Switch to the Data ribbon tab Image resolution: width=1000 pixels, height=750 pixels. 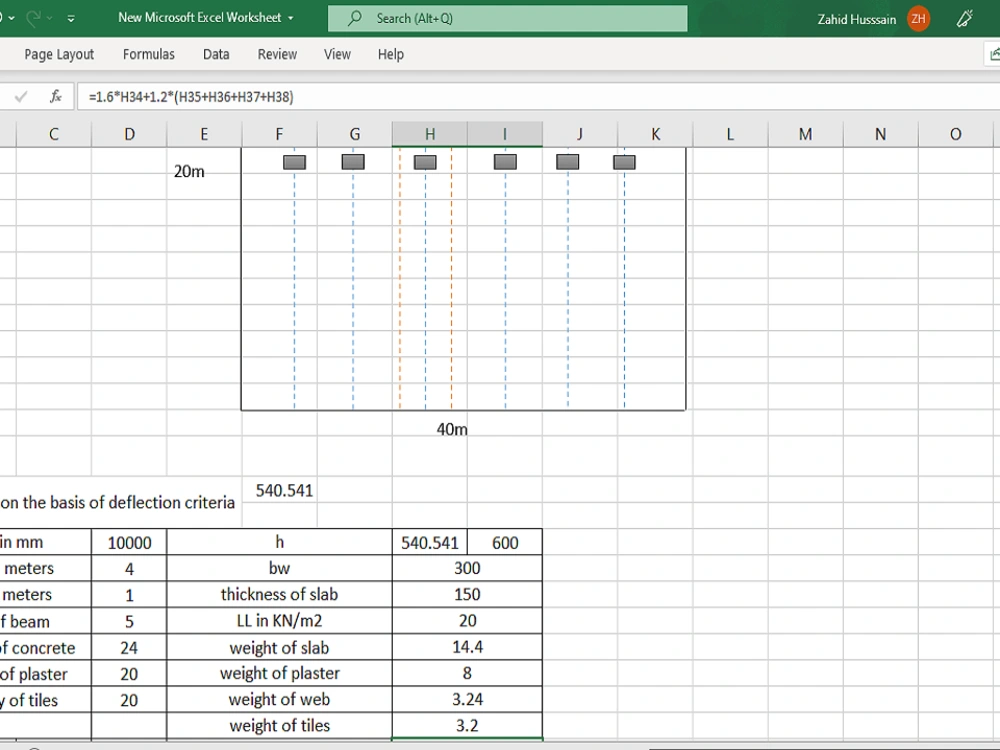(216, 54)
